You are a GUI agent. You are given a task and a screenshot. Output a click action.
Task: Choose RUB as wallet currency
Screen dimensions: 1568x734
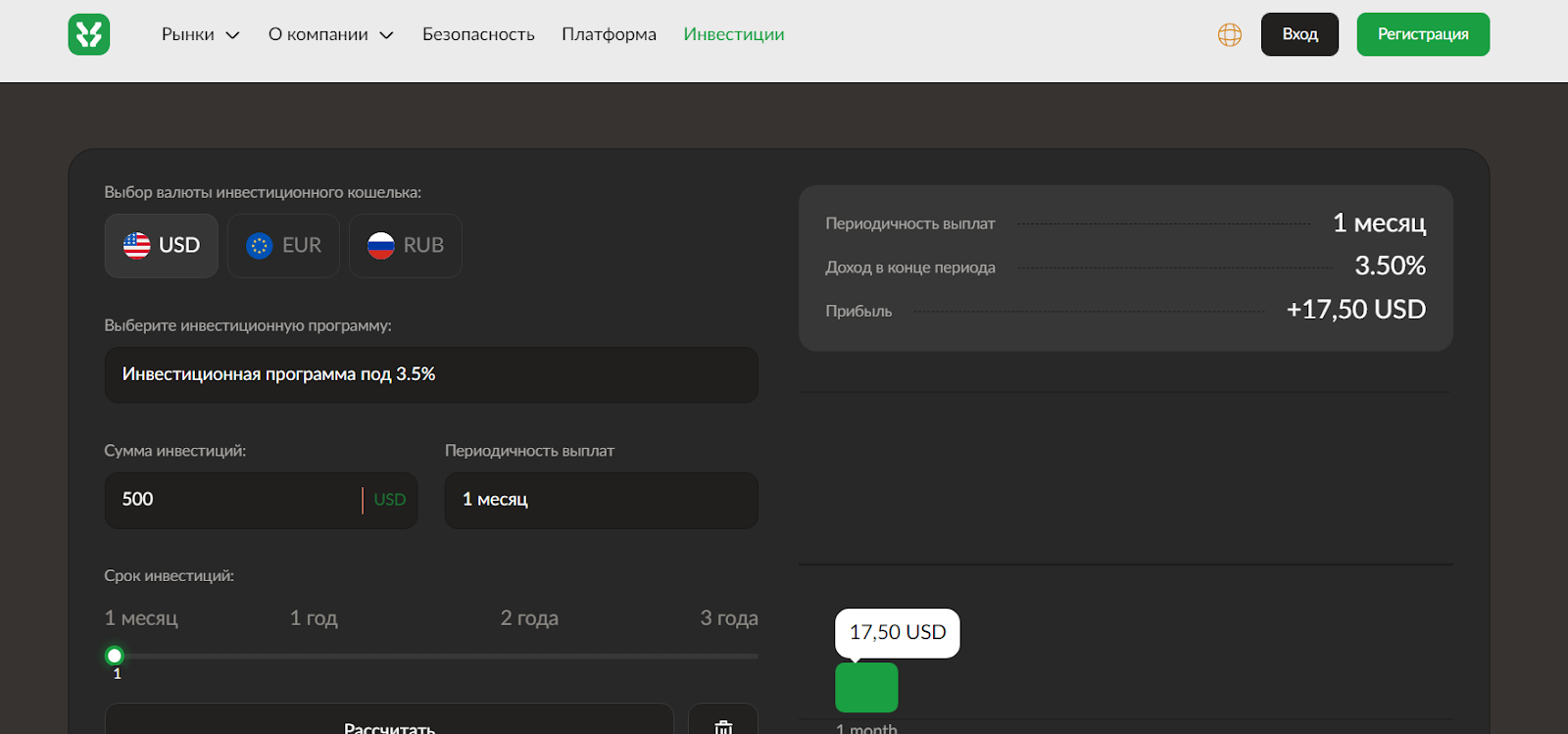[x=406, y=246]
